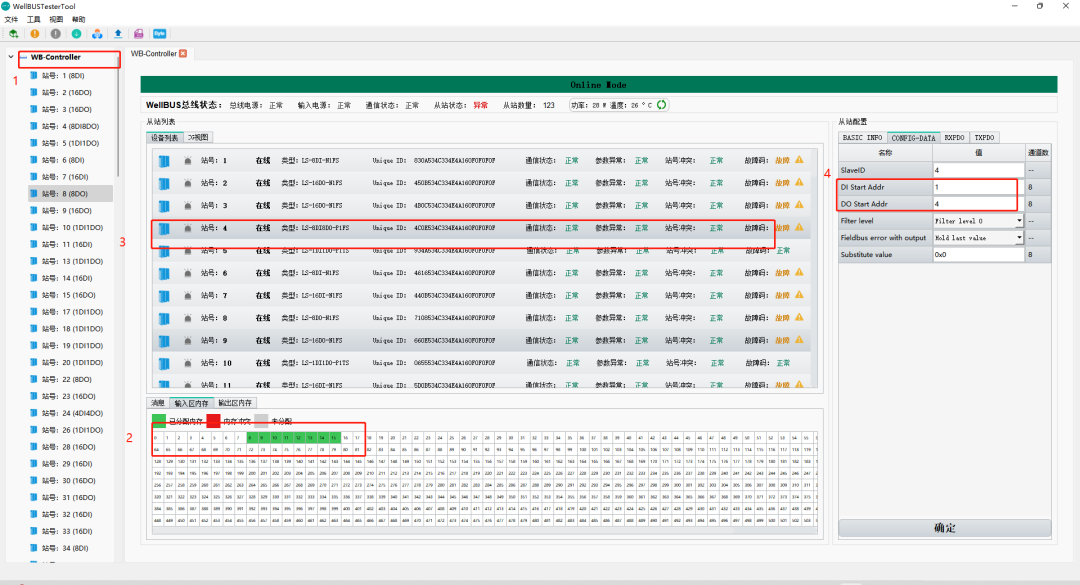
Task: Close the WB-Controller tab with red X
Action: (x=183, y=53)
